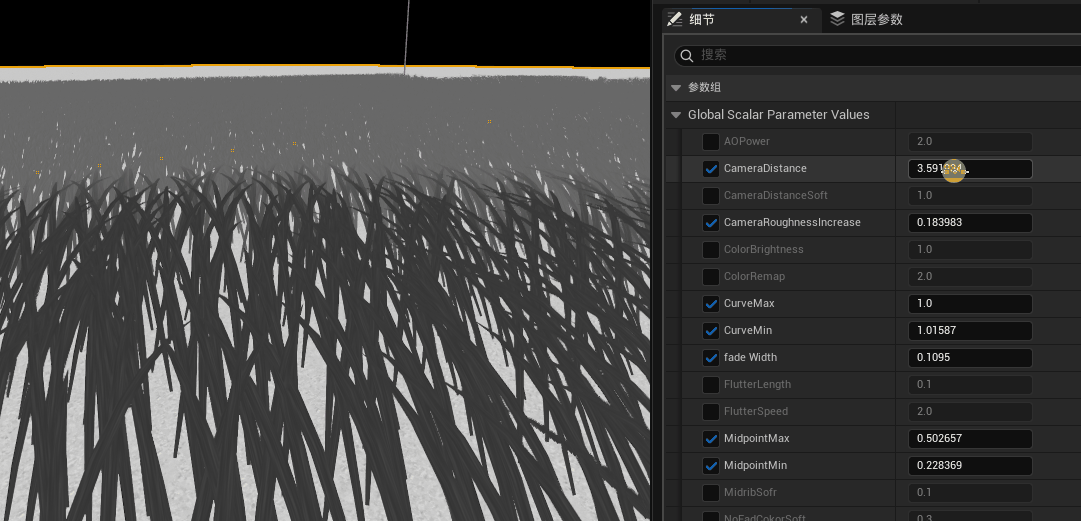Enable the ColorBrightness checkbox

711,249
